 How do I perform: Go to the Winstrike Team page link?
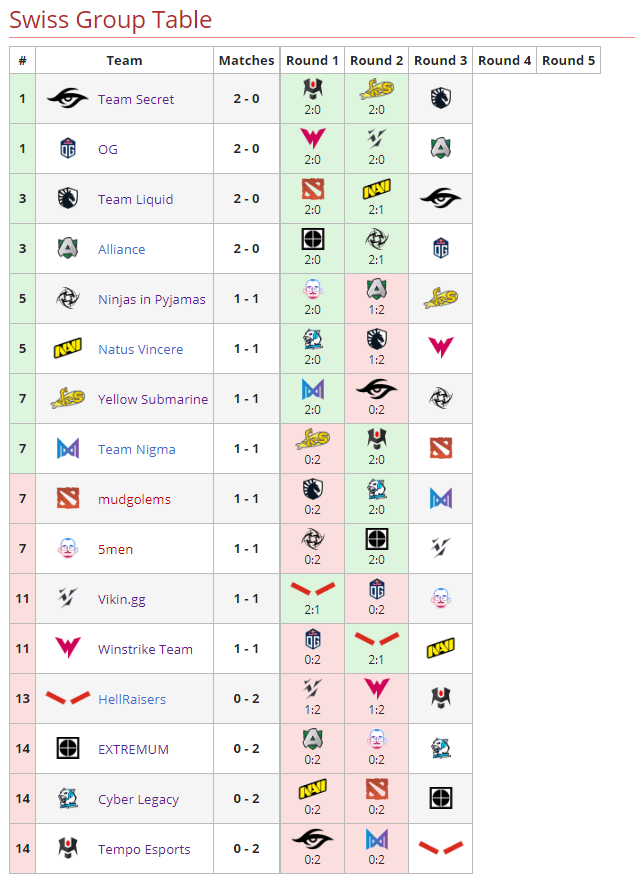click(x=145, y=649)
